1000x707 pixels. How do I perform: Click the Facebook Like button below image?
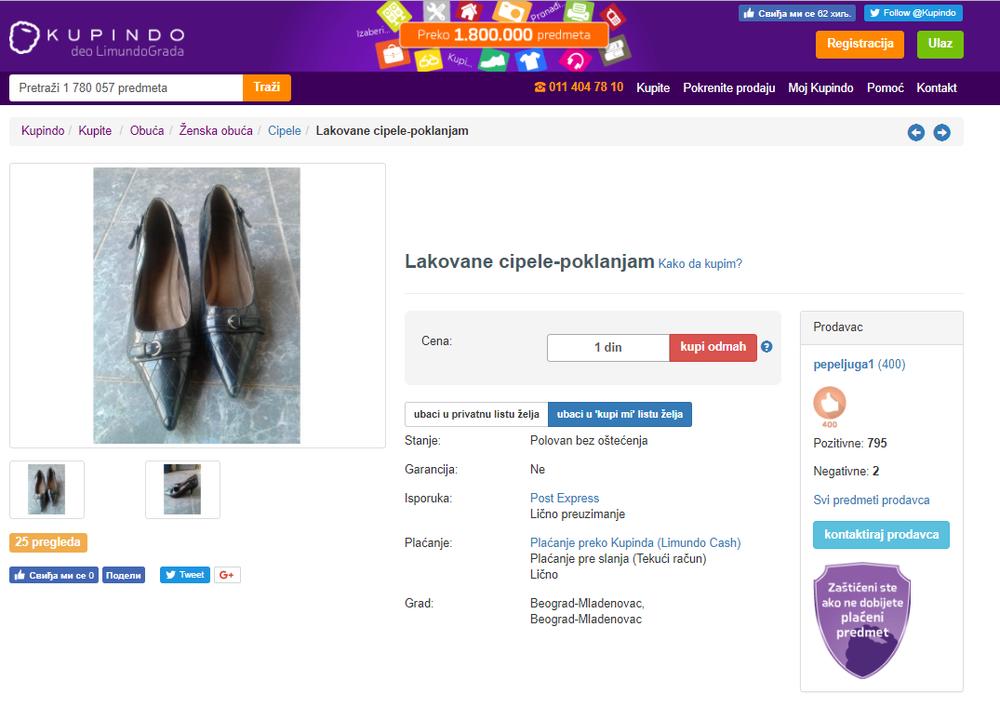click(x=54, y=575)
